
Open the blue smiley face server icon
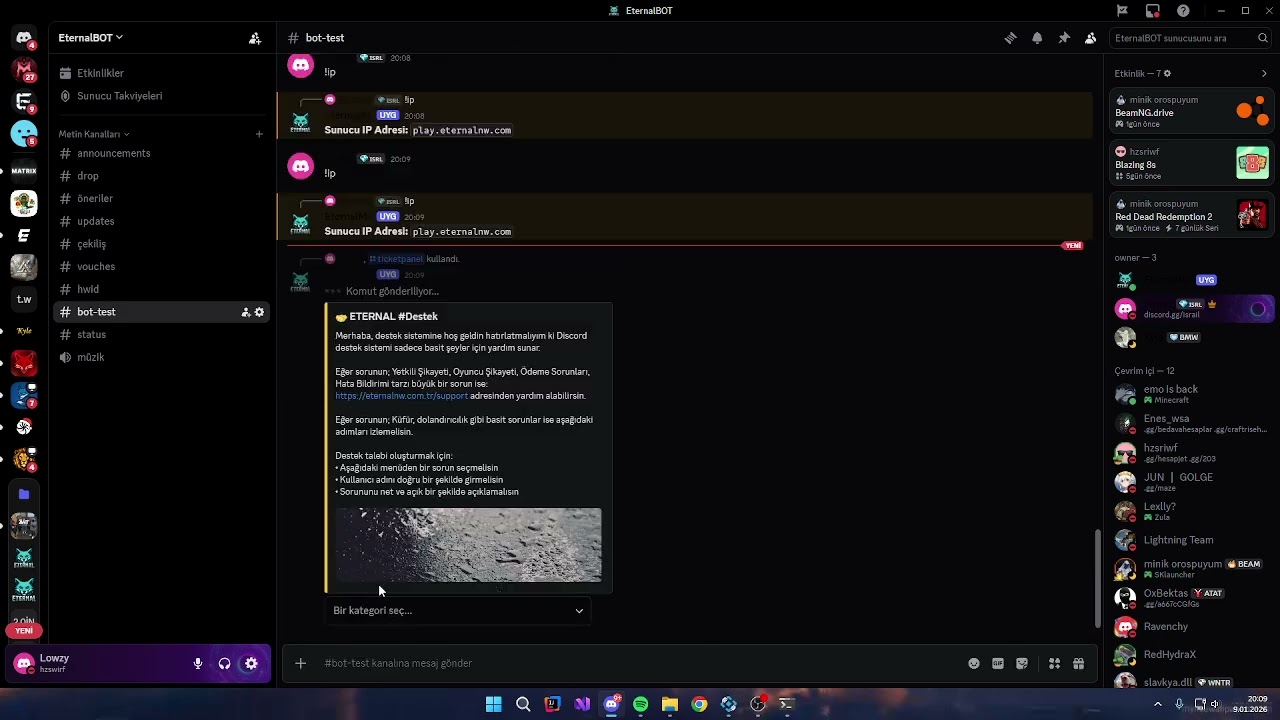click(x=24, y=133)
